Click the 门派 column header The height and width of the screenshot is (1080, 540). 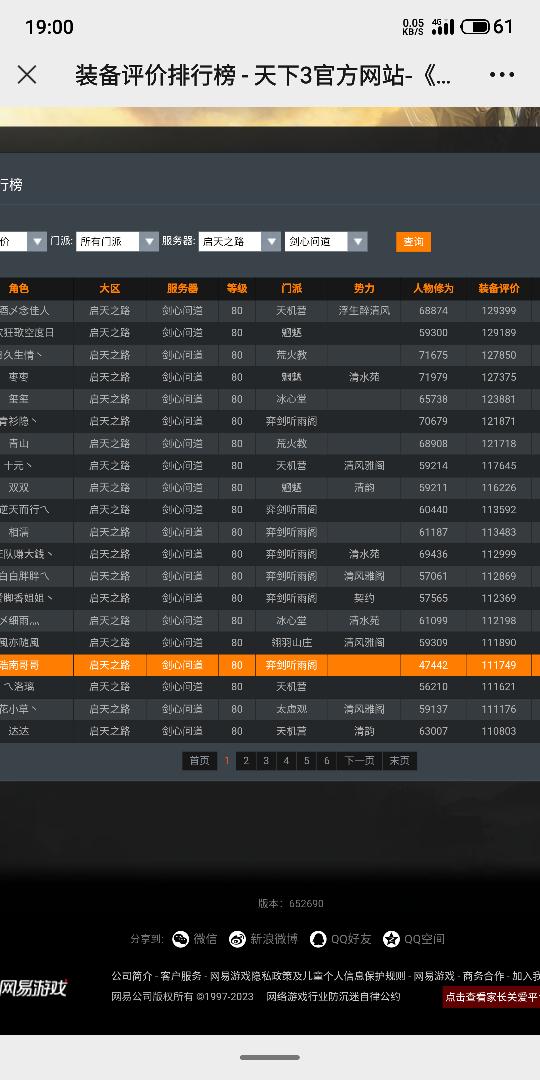click(x=291, y=289)
